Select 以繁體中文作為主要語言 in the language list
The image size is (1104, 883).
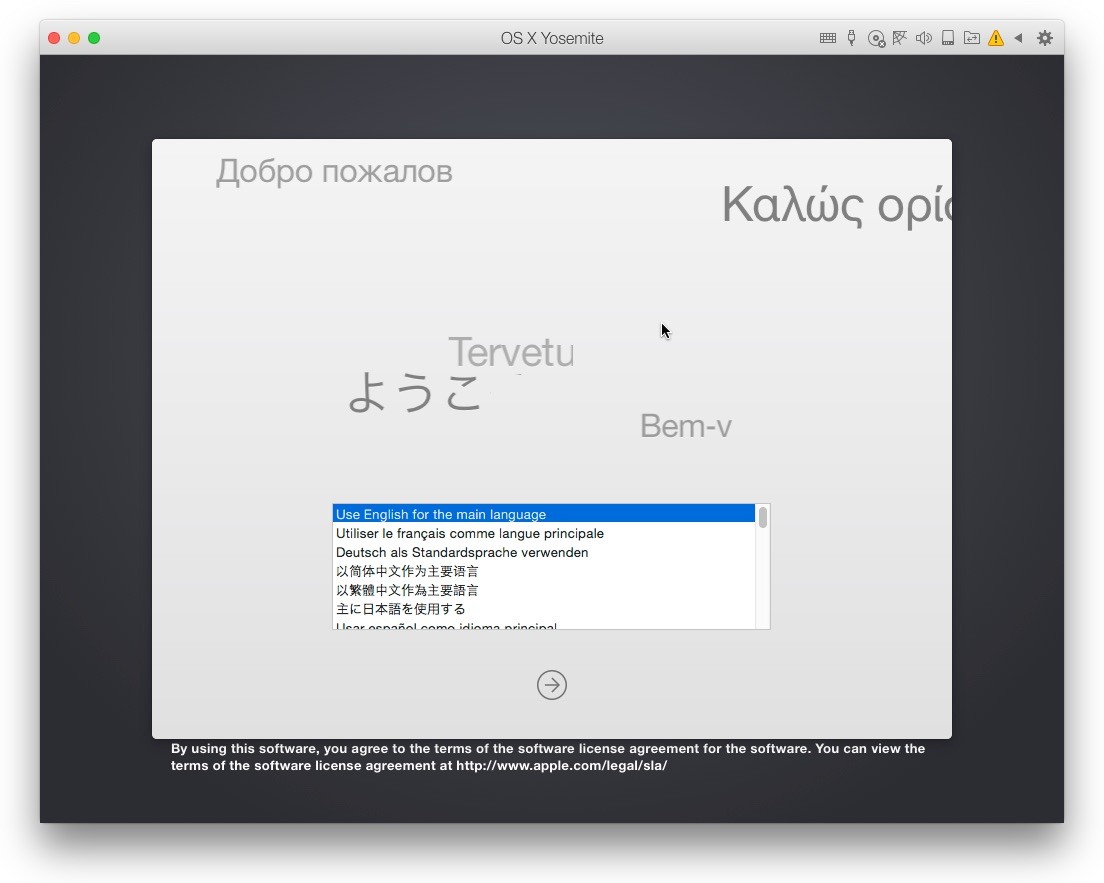pos(544,590)
